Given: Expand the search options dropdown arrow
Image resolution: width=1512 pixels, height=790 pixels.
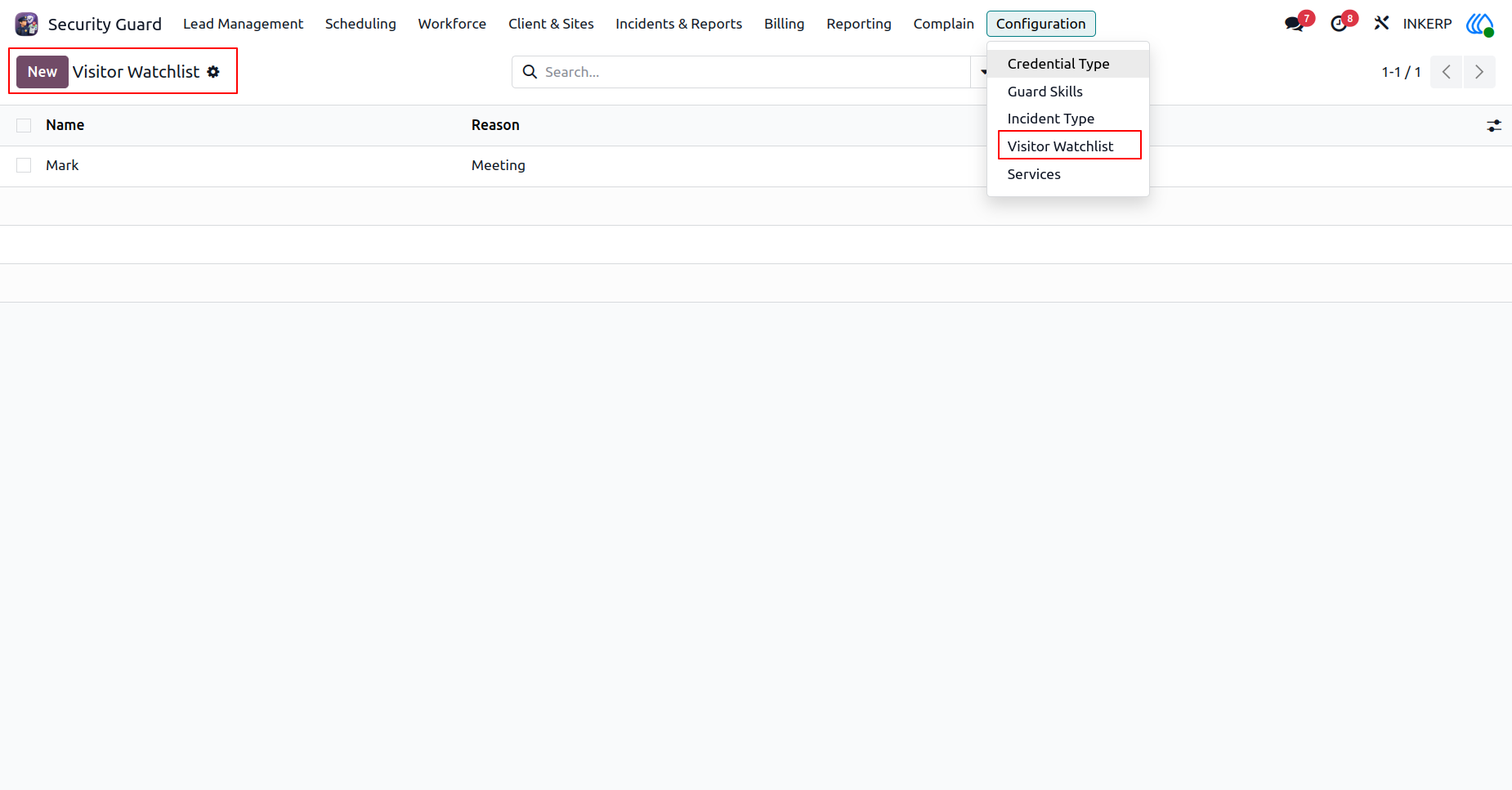Looking at the screenshot, I should click(x=982, y=72).
